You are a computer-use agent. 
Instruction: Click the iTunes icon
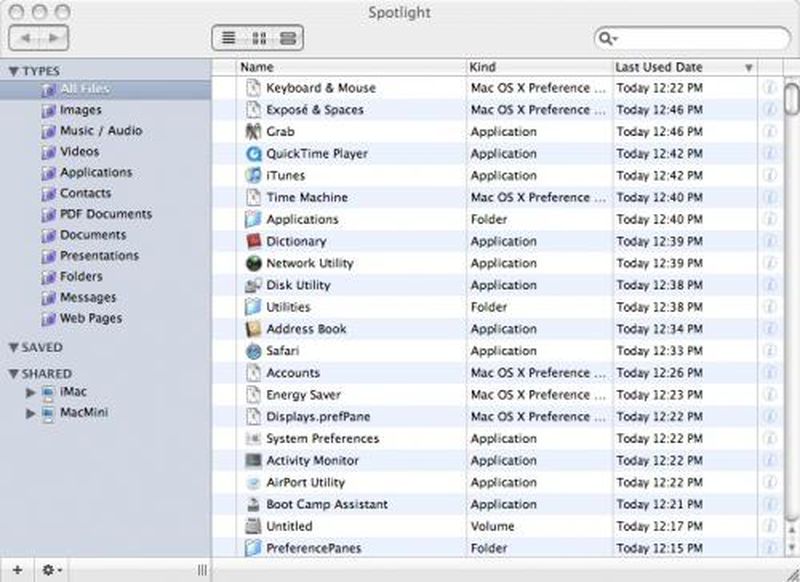[253, 175]
